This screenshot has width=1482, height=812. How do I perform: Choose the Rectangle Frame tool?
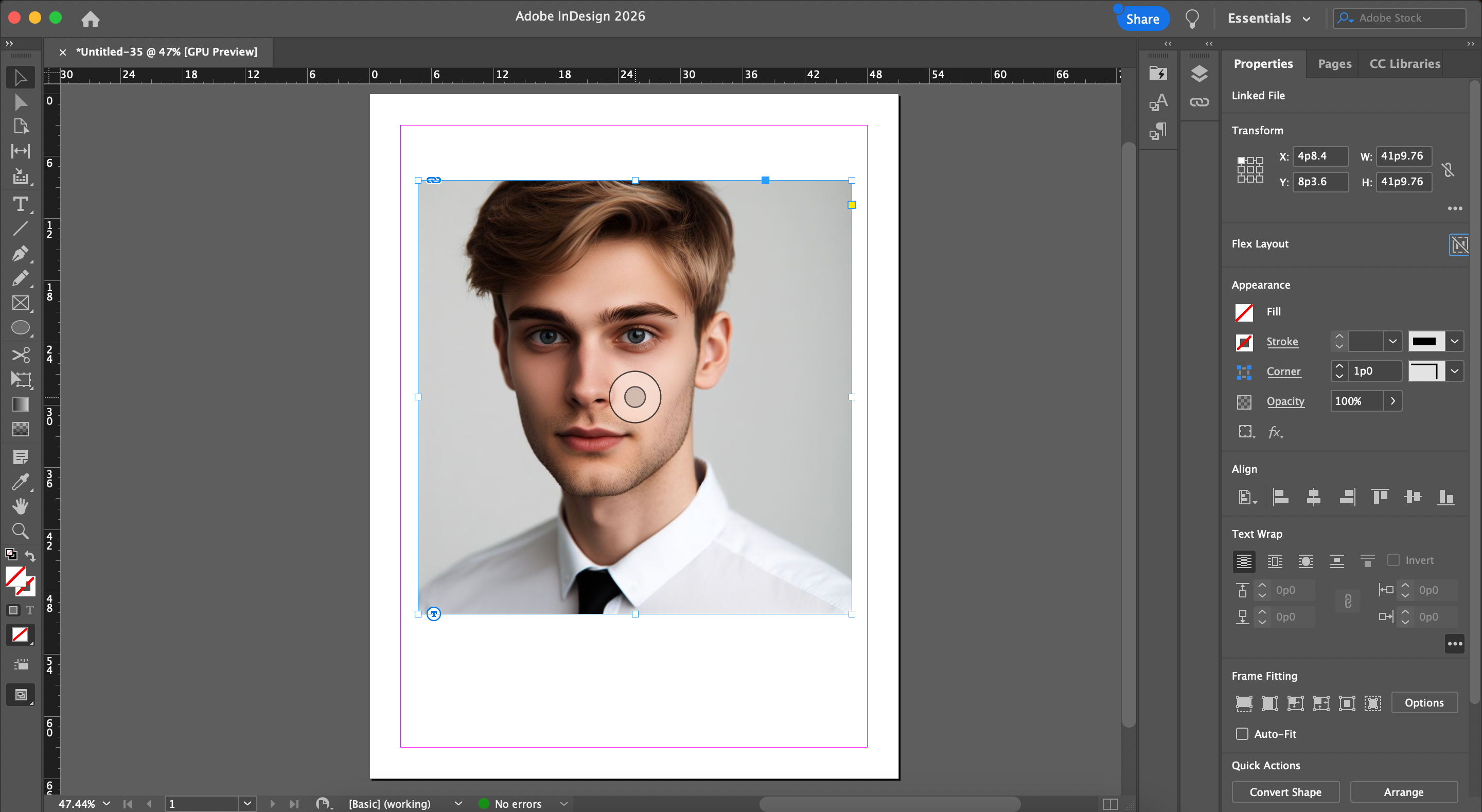coord(20,303)
